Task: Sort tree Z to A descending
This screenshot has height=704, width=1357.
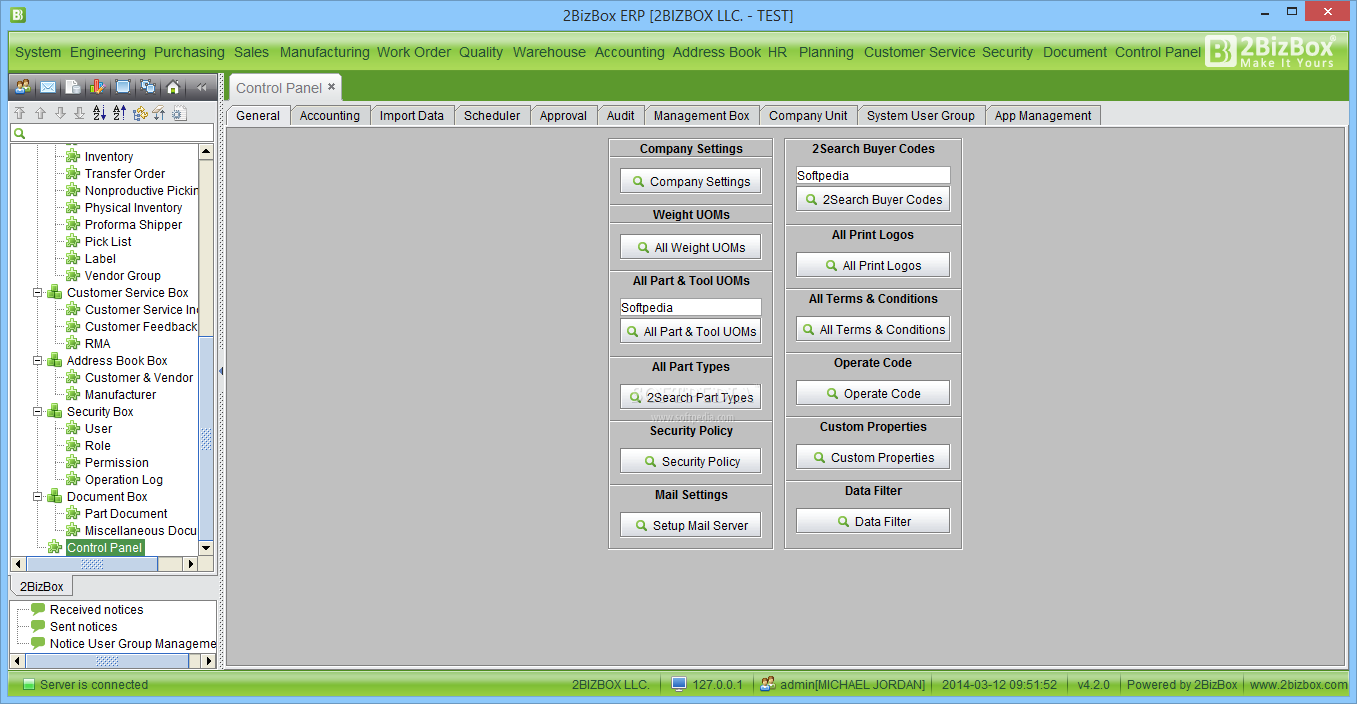Action: coord(119,114)
